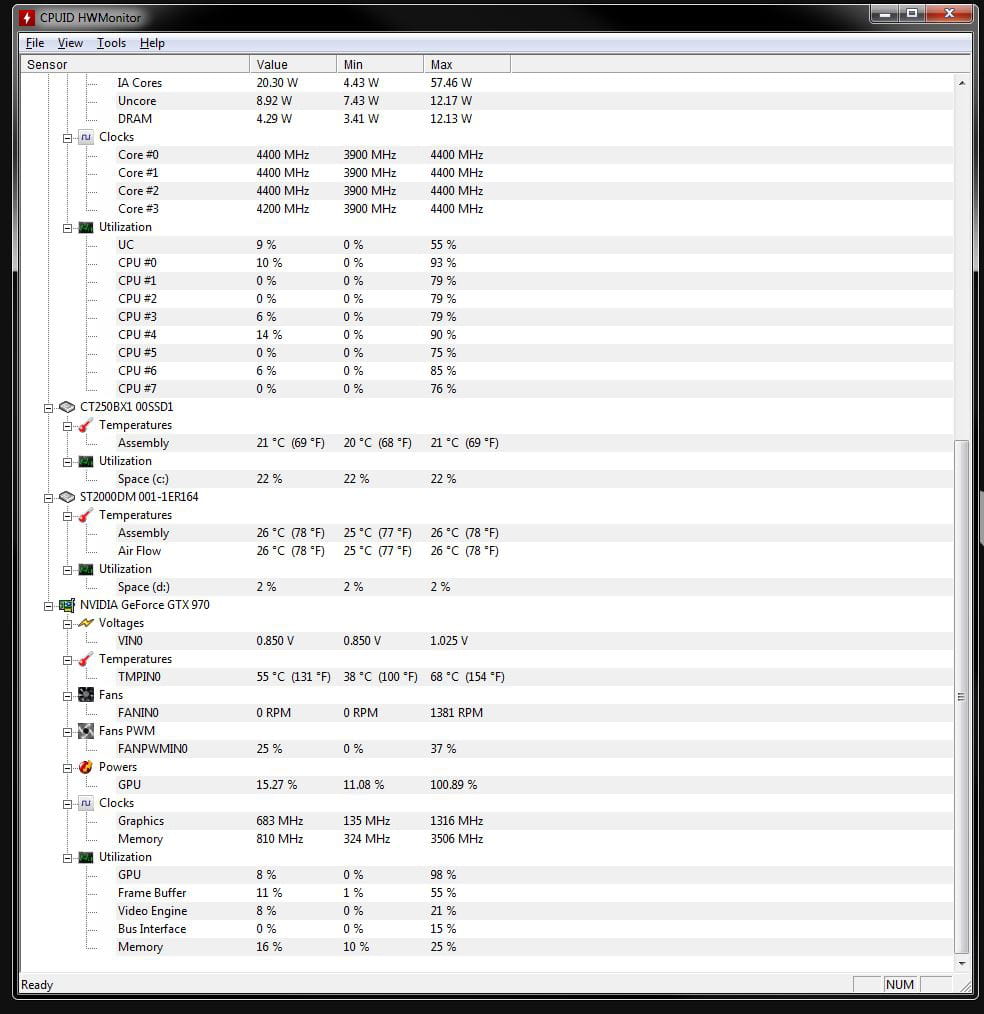Click the NVIDIA GeForce GTX 970 card icon
The image size is (984, 1014).
click(x=67, y=605)
